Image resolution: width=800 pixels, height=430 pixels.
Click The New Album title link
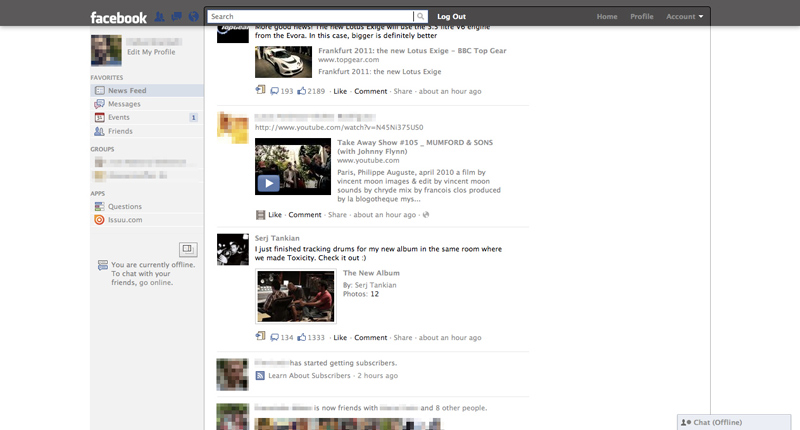tap(371, 273)
